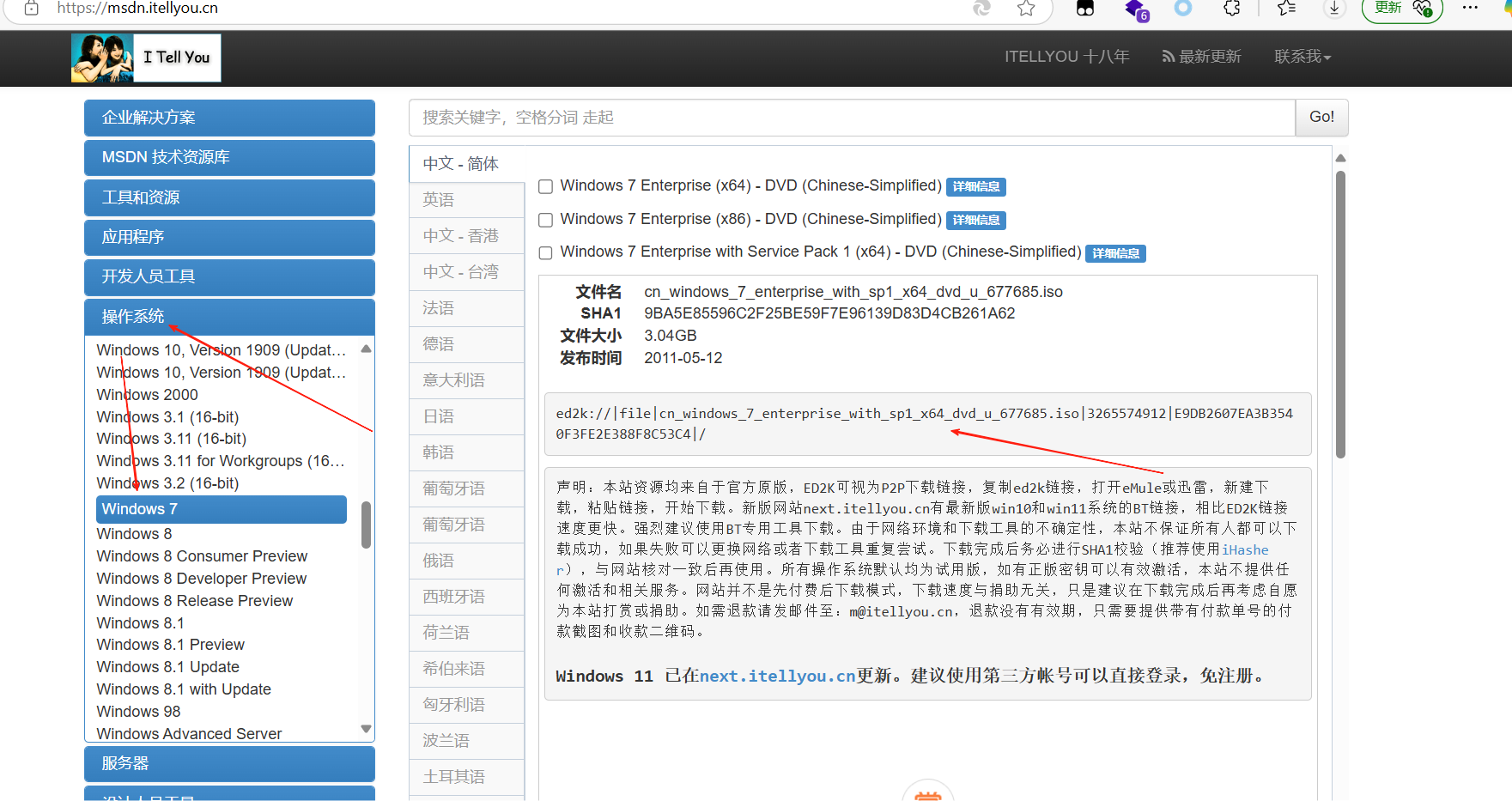Expand the 服务器 panel

coord(229,763)
